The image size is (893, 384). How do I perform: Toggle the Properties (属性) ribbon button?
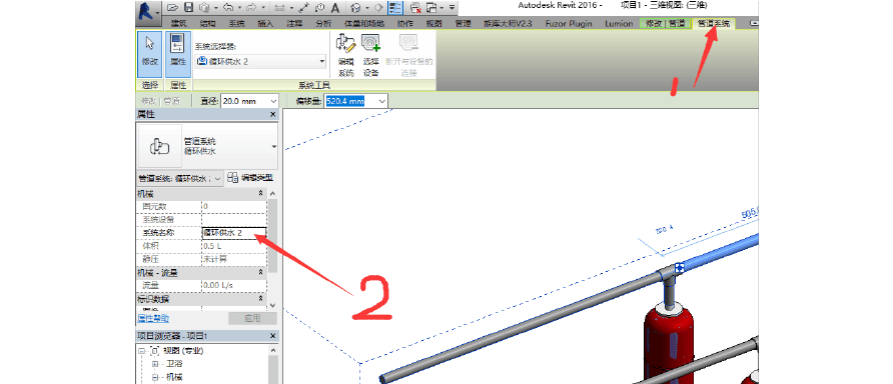[178, 54]
